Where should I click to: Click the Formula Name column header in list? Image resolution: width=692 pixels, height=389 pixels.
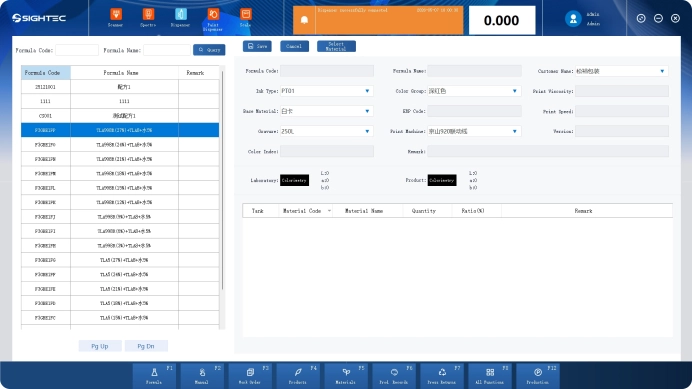click(124, 73)
